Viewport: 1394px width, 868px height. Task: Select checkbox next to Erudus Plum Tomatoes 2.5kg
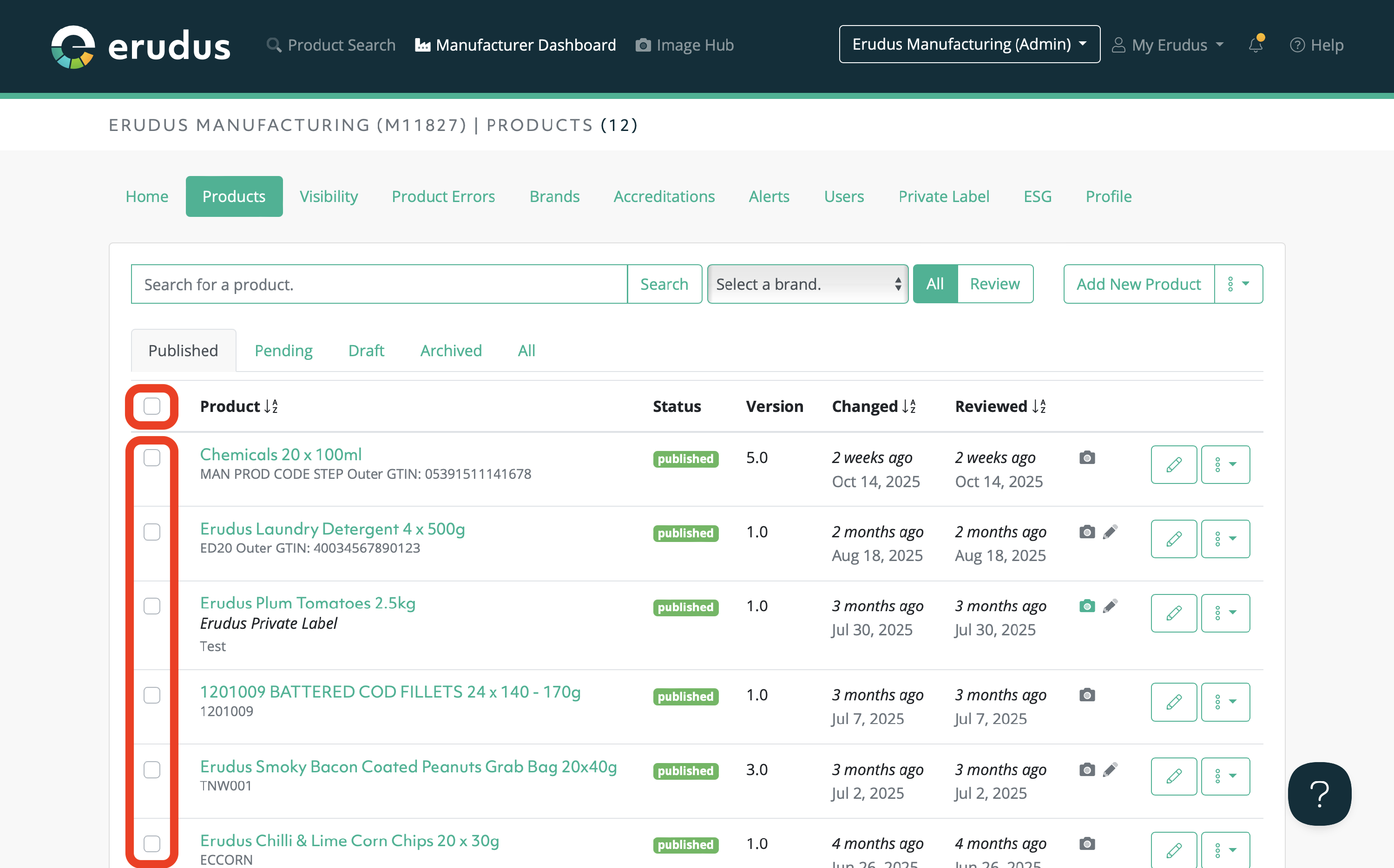(151, 606)
